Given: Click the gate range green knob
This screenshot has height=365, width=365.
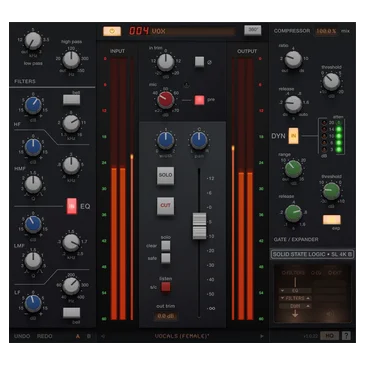Looking at the screenshot, I should pyautogui.click(x=293, y=169).
